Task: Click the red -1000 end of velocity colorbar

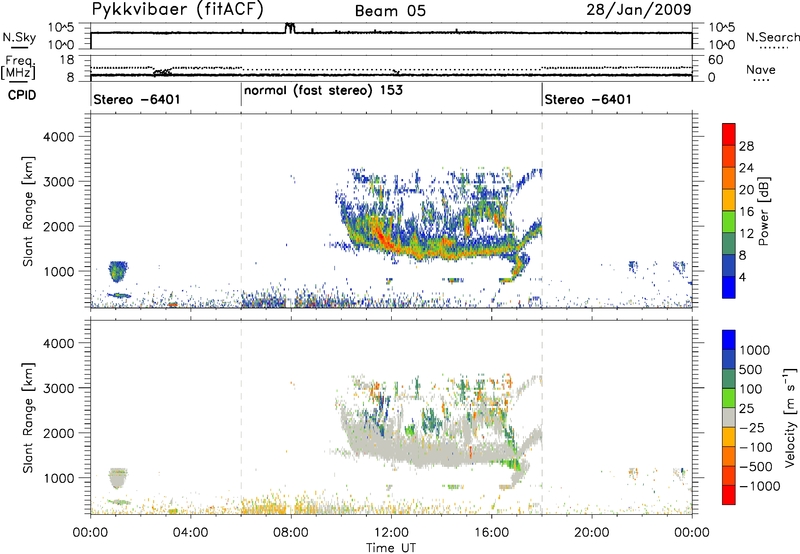Action: (729, 495)
